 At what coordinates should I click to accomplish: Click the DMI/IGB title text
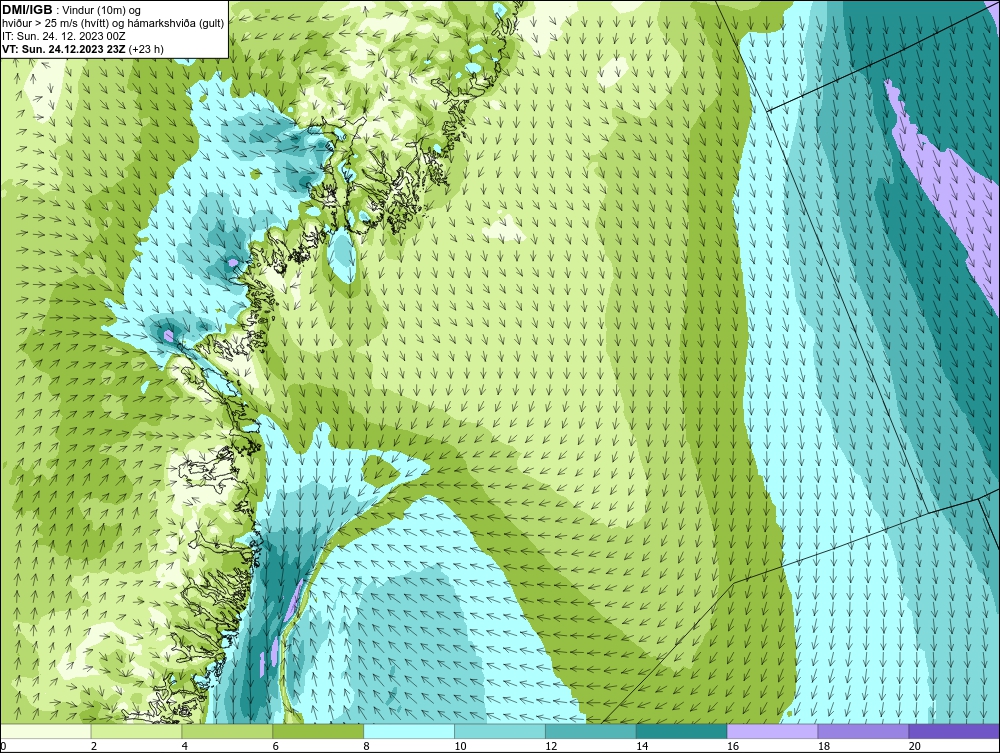click(x=27, y=10)
